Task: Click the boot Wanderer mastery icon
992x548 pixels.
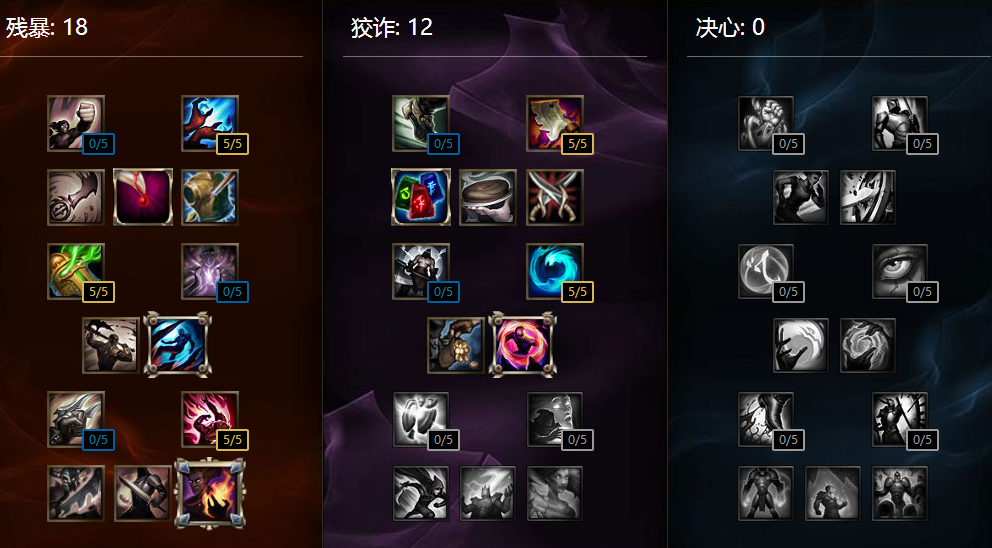Action: [421, 123]
